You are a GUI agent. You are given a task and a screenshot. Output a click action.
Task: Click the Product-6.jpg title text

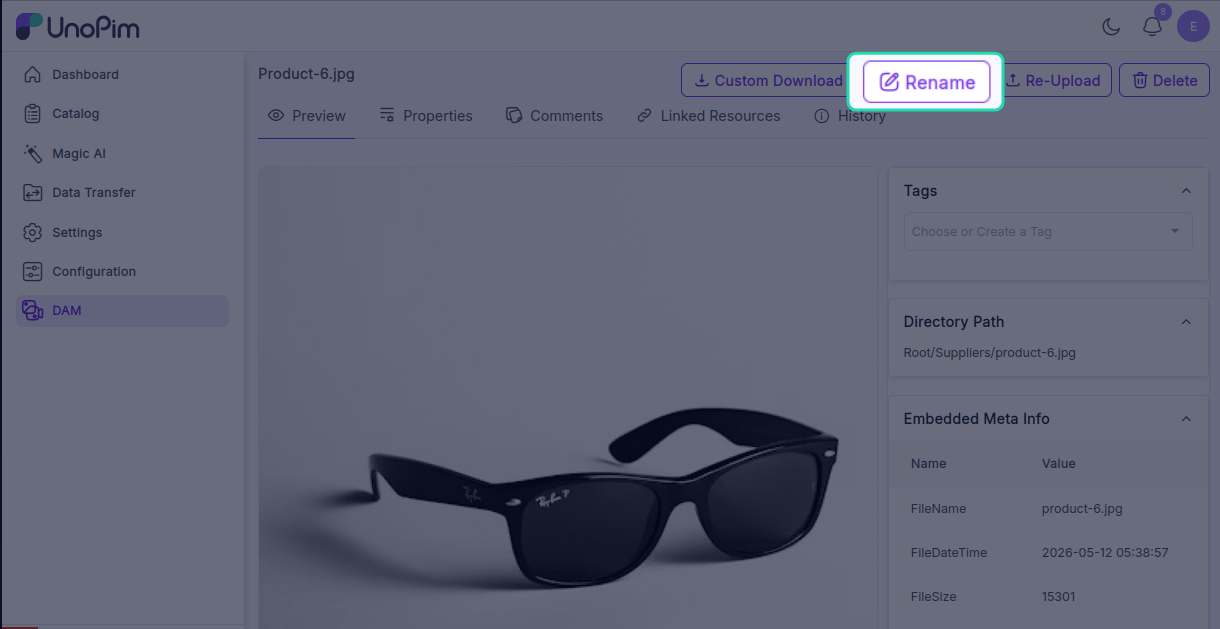306,74
